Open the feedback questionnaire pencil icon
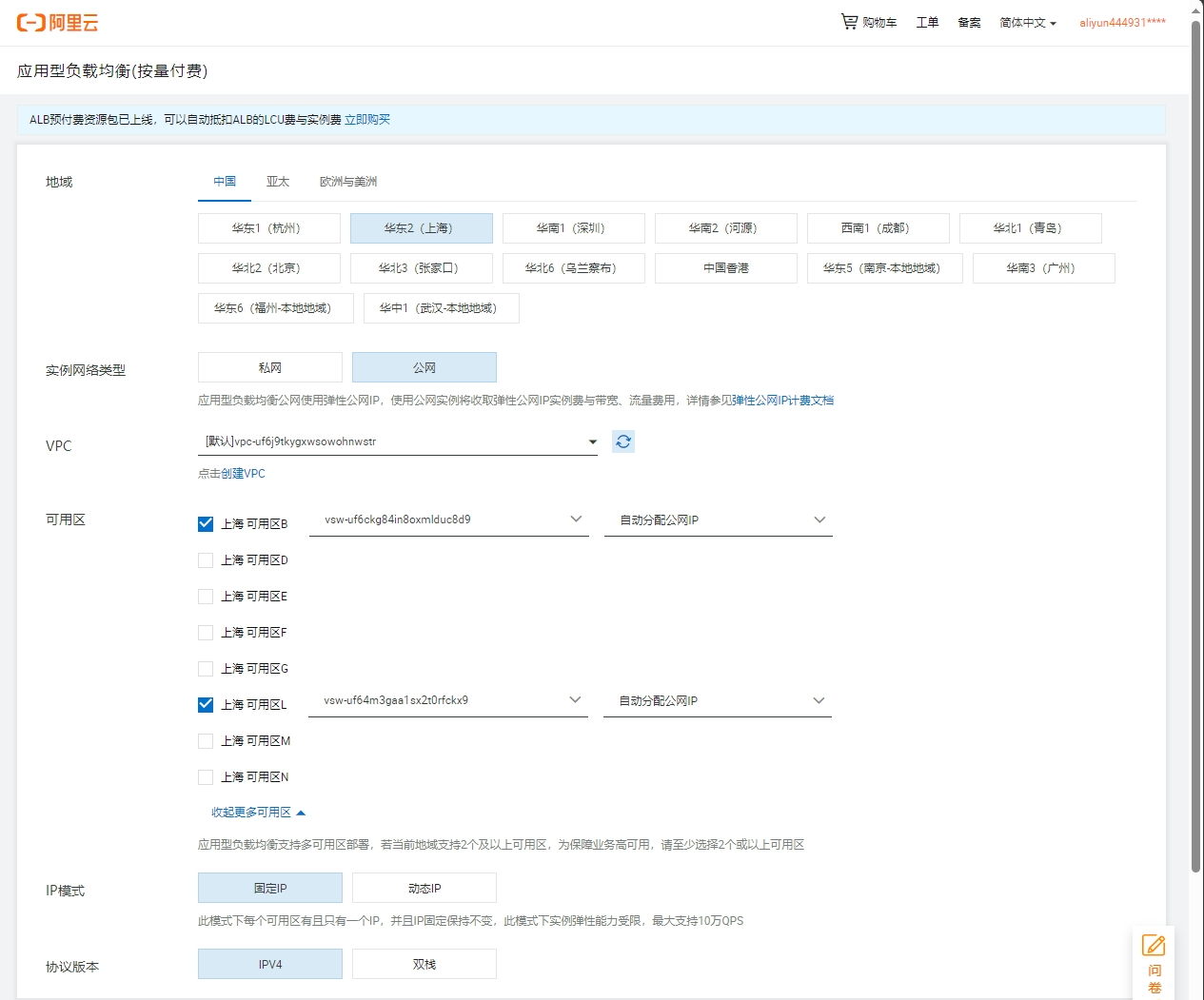 pos(1154,946)
